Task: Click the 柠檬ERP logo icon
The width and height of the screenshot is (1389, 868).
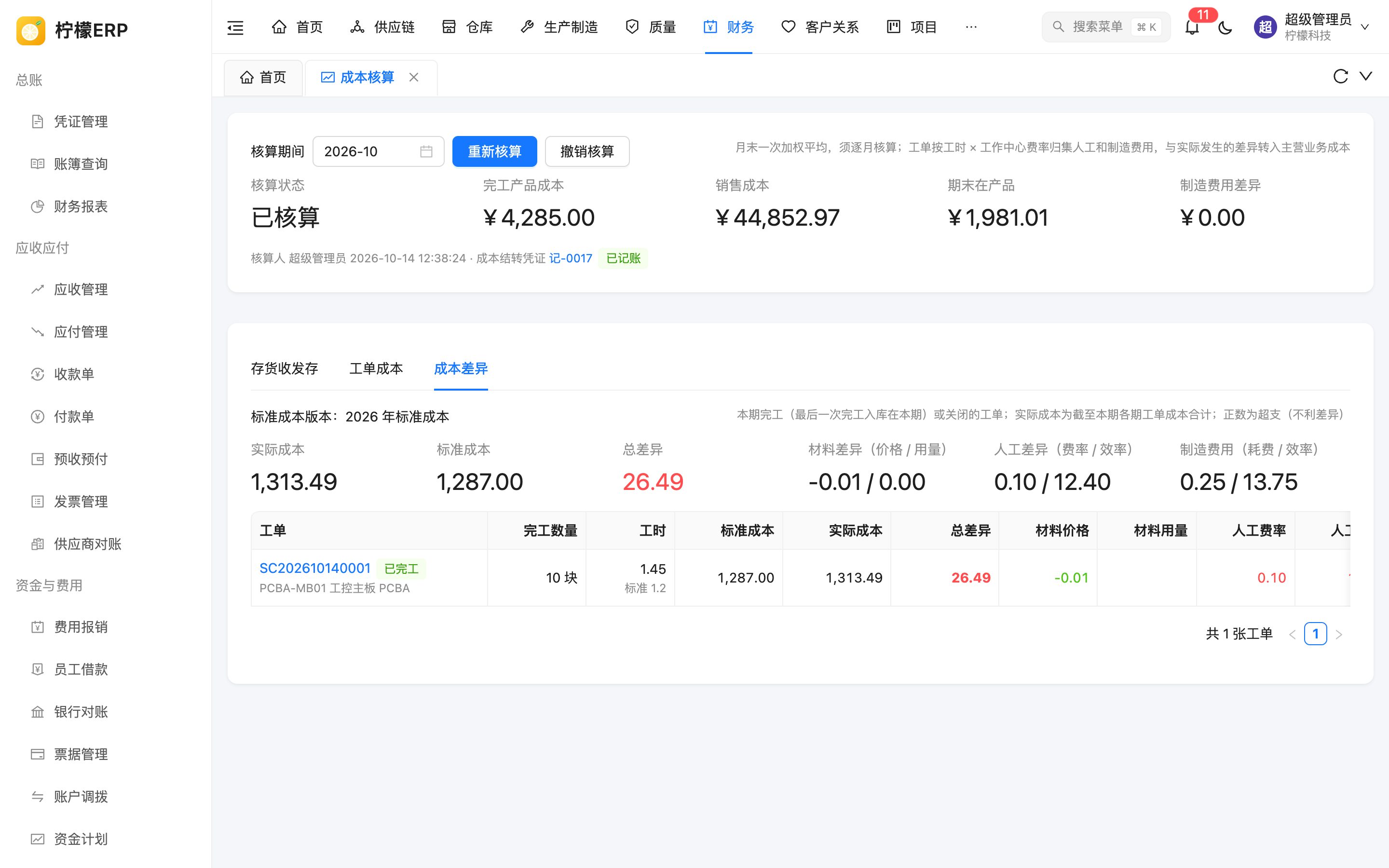Action: [31, 30]
